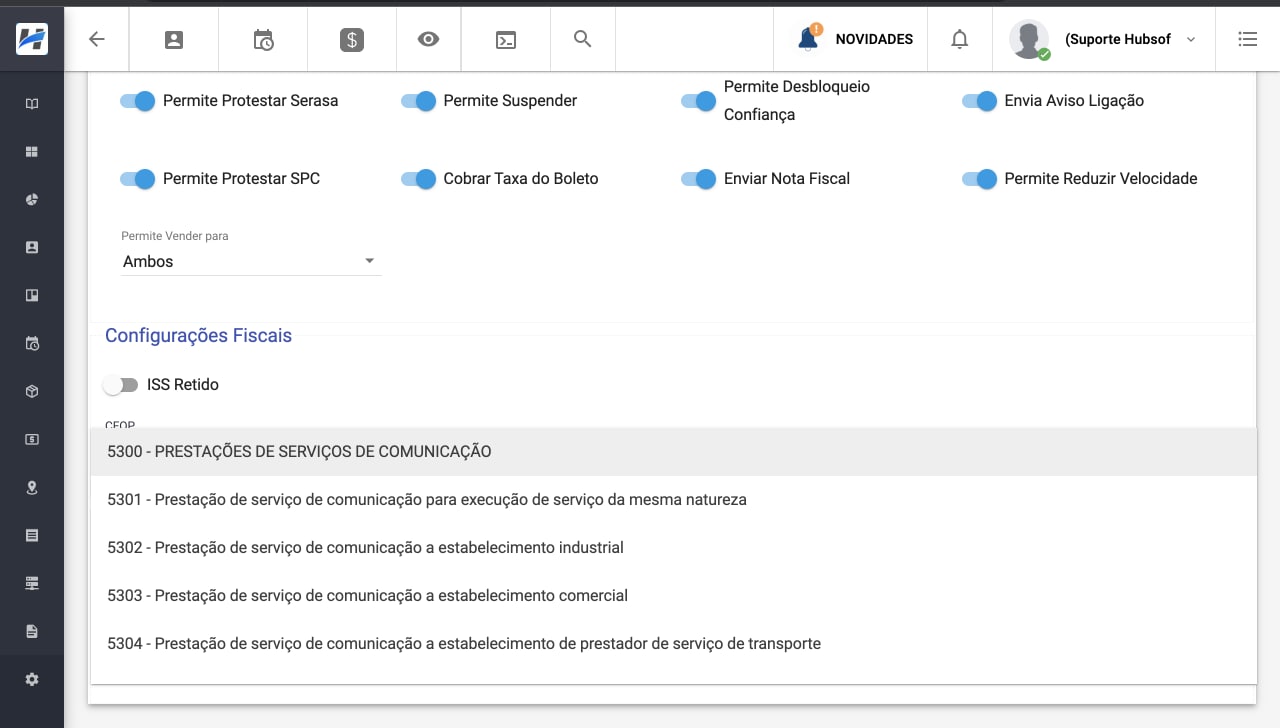
Task: Open the map pin icon in sidebar
Action: [32, 488]
